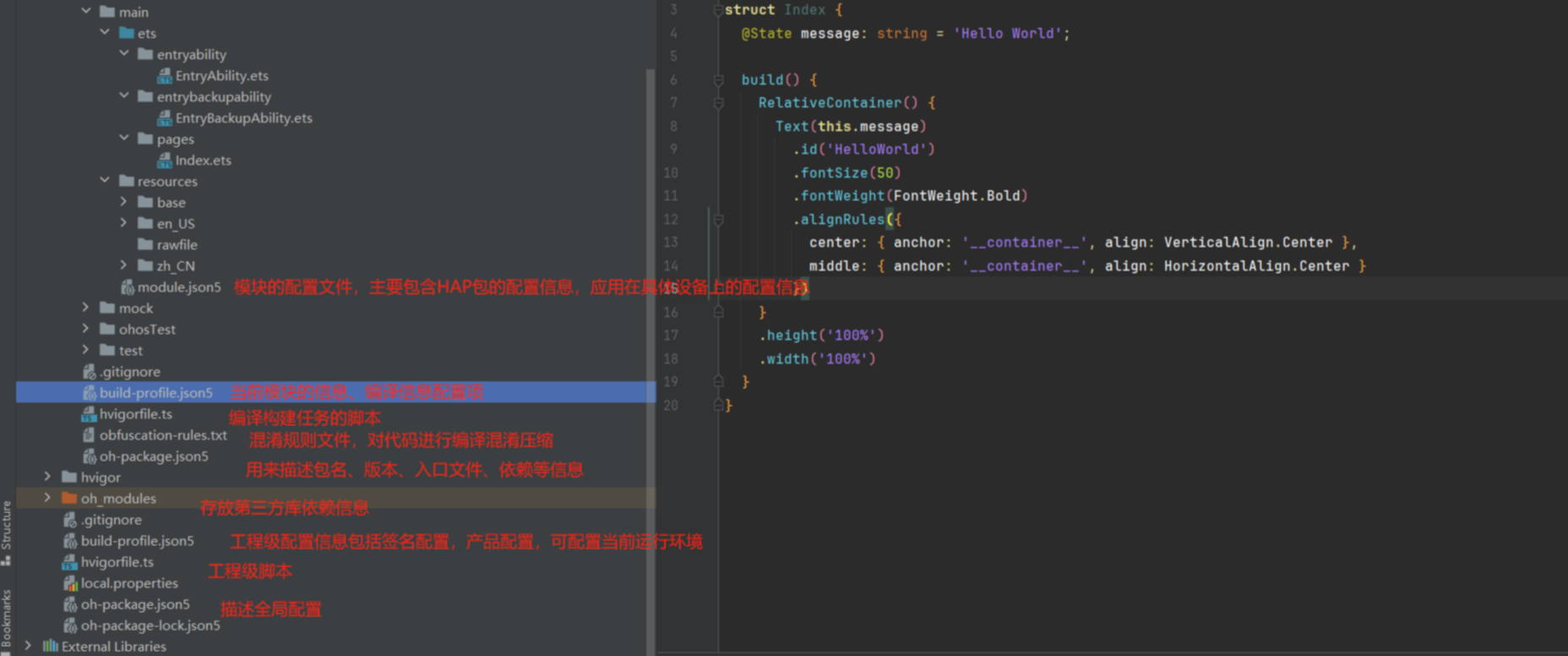Click the entry-level hvigorfile.ts file icon
Image resolution: width=1568 pixels, height=656 pixels.
click(x=89, y=413)
